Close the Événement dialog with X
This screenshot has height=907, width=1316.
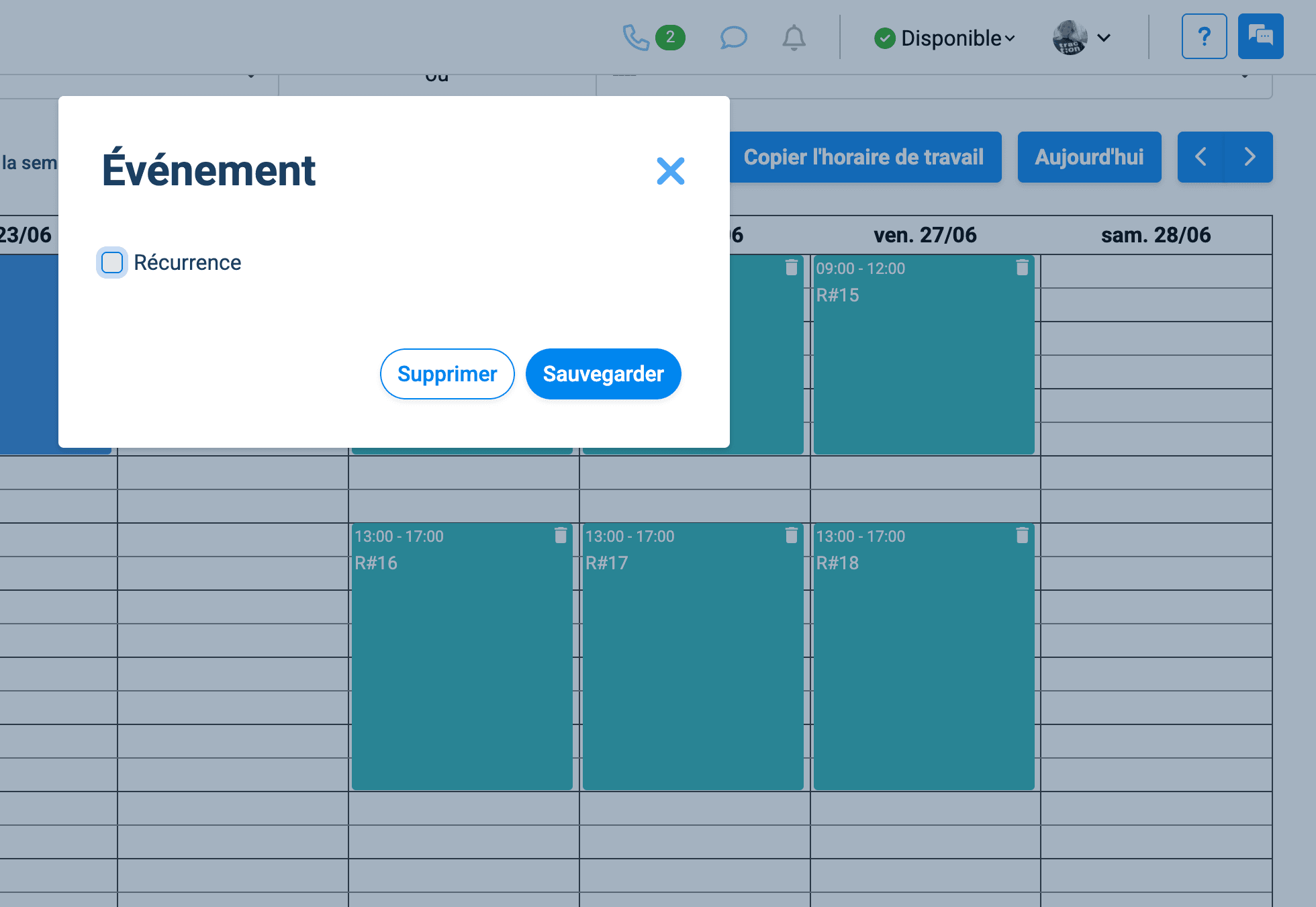pyautogui.click(x=670, y=171)
